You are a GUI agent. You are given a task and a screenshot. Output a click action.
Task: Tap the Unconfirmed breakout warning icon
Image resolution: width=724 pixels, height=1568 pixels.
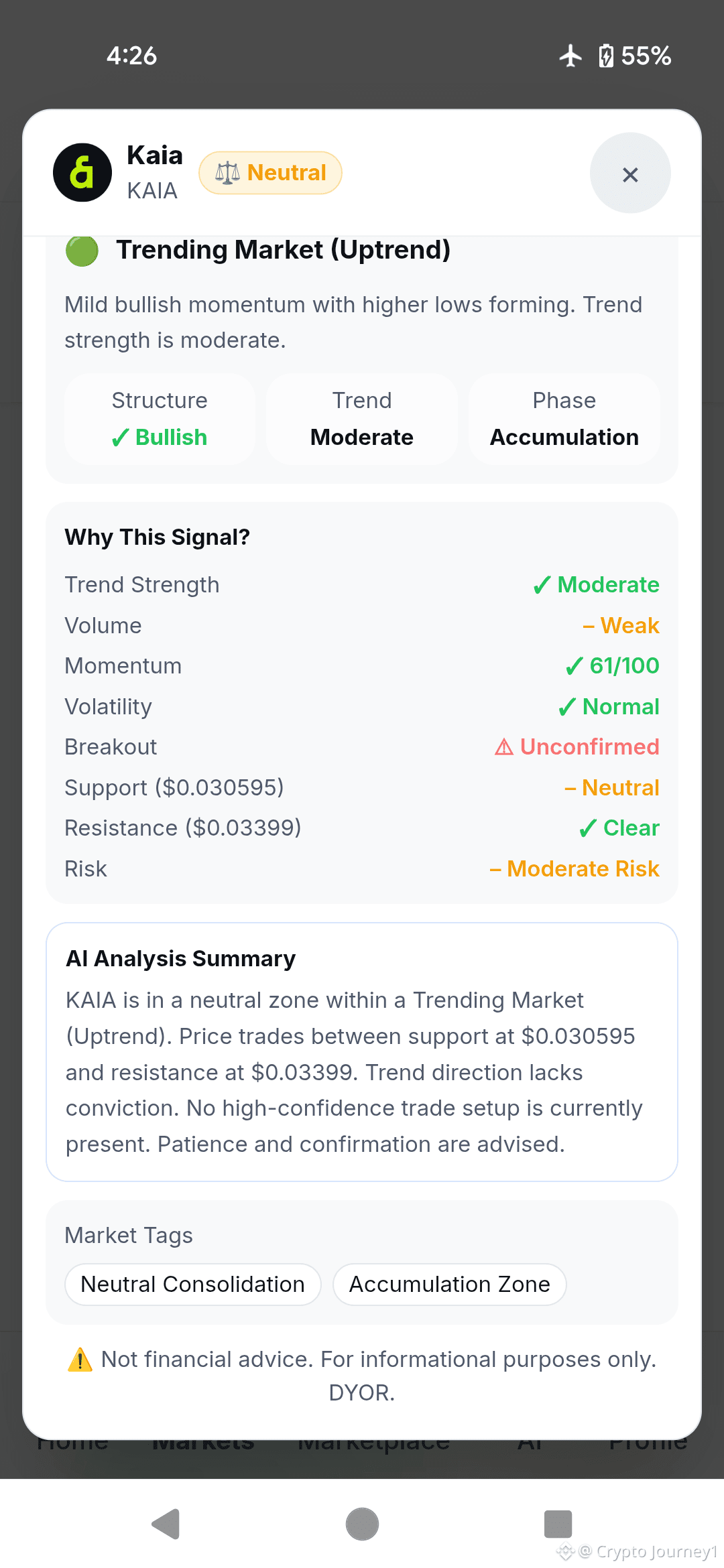(504, 747)
